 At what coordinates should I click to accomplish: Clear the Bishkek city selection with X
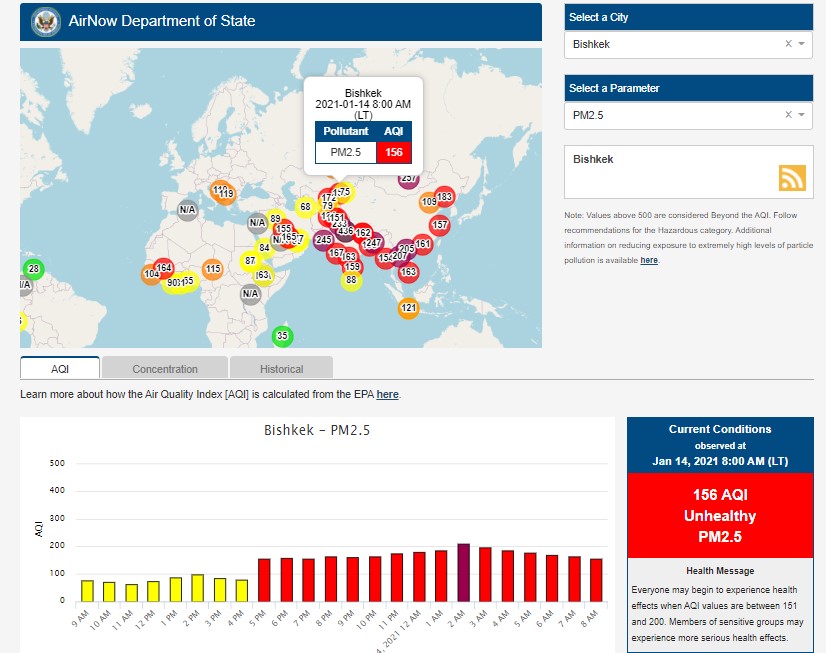tap(787, 44)
